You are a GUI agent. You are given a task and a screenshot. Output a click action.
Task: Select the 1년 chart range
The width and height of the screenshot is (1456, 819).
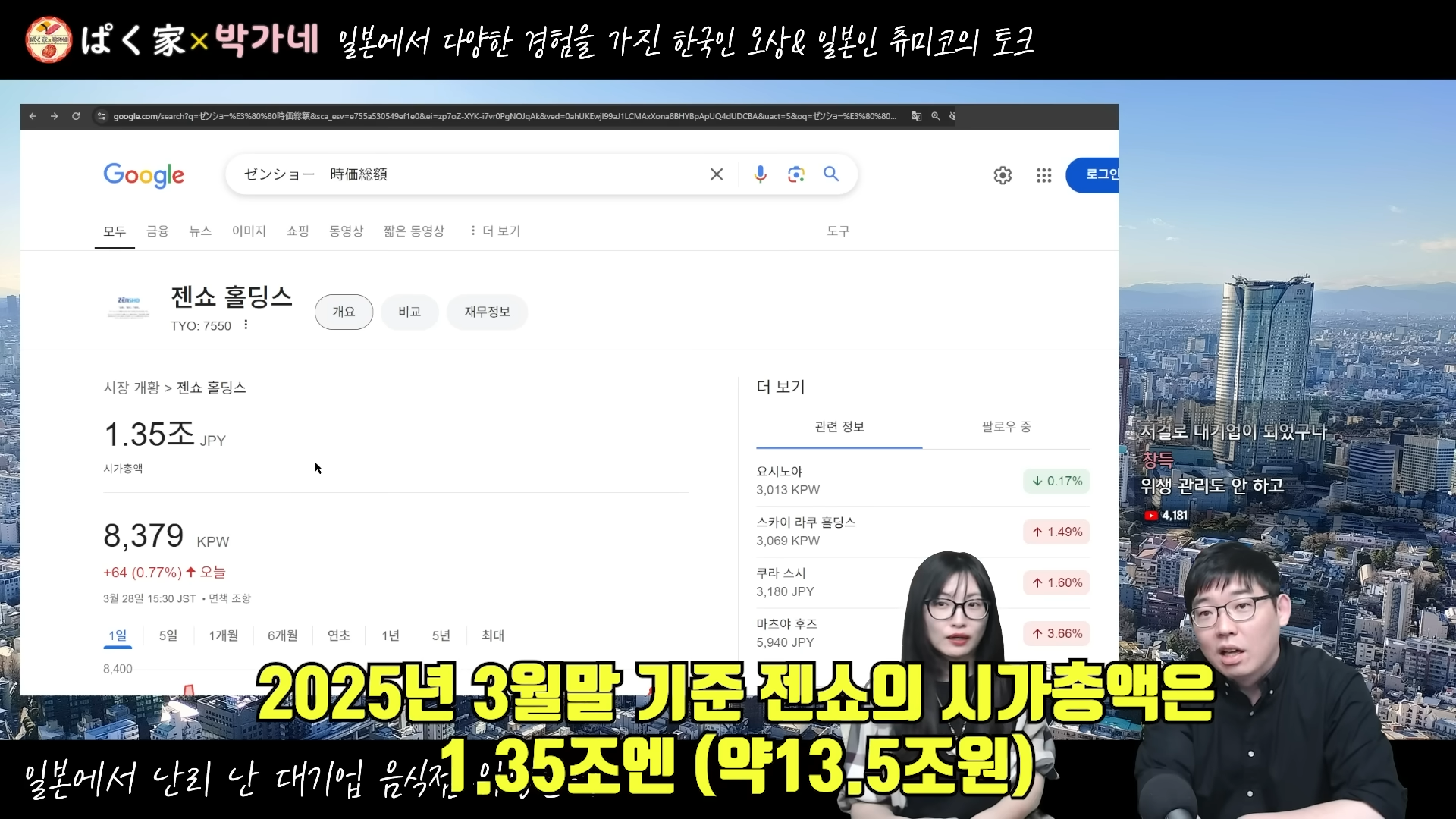click(391, 635)
